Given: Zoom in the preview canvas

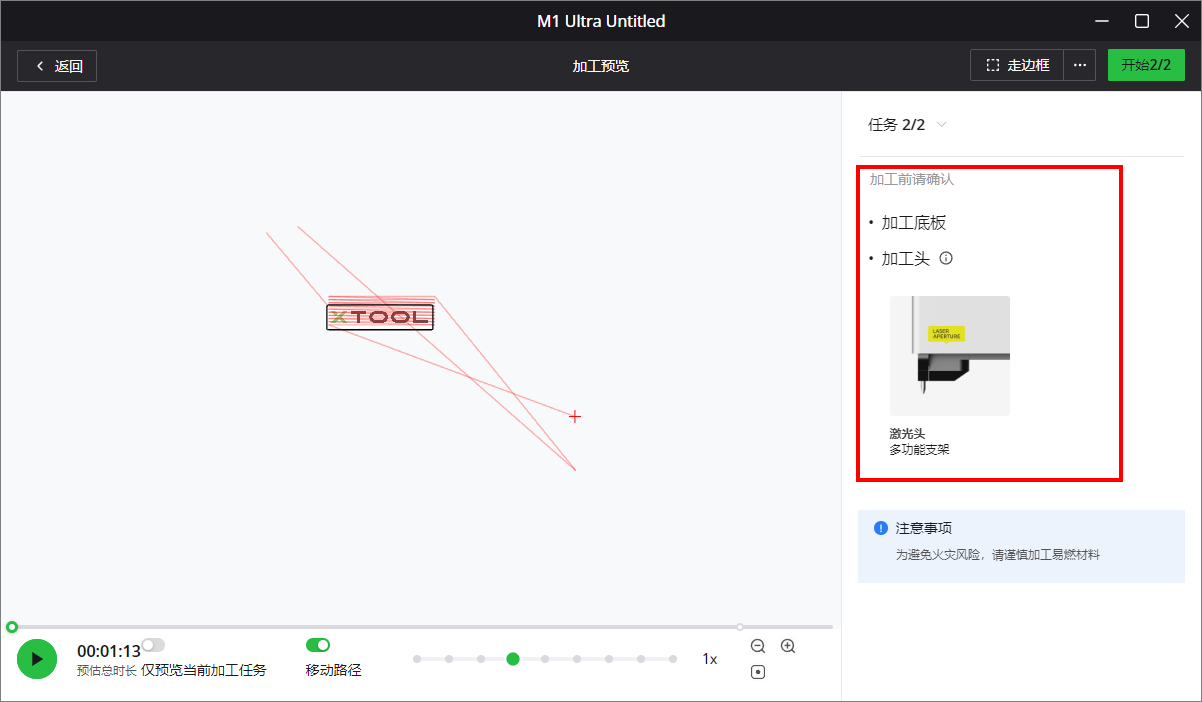Looking at the screenshot, I should click(788, 647).
